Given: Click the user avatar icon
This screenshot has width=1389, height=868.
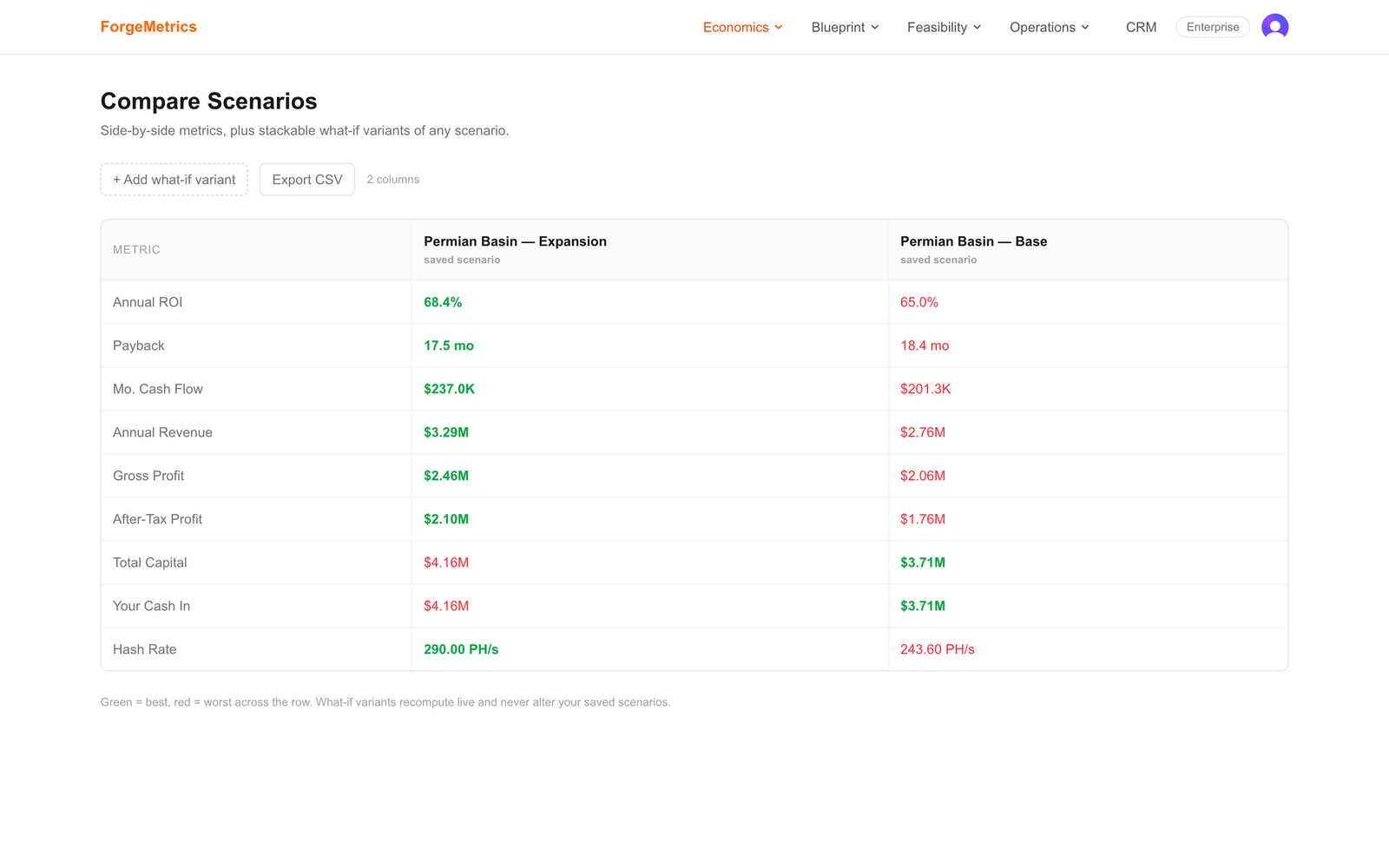Looking at the screenshot, I should coord(1274,27).
